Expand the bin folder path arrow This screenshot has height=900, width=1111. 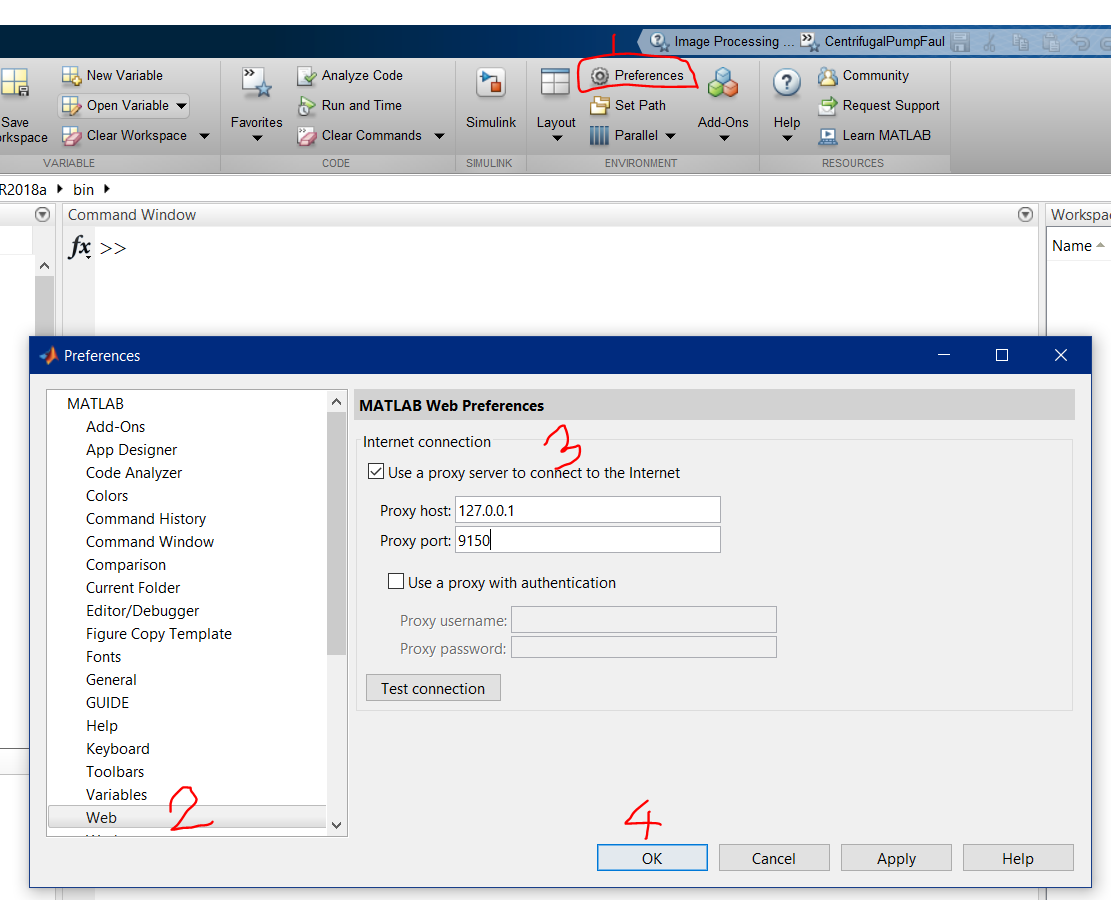tap(107, 189)
